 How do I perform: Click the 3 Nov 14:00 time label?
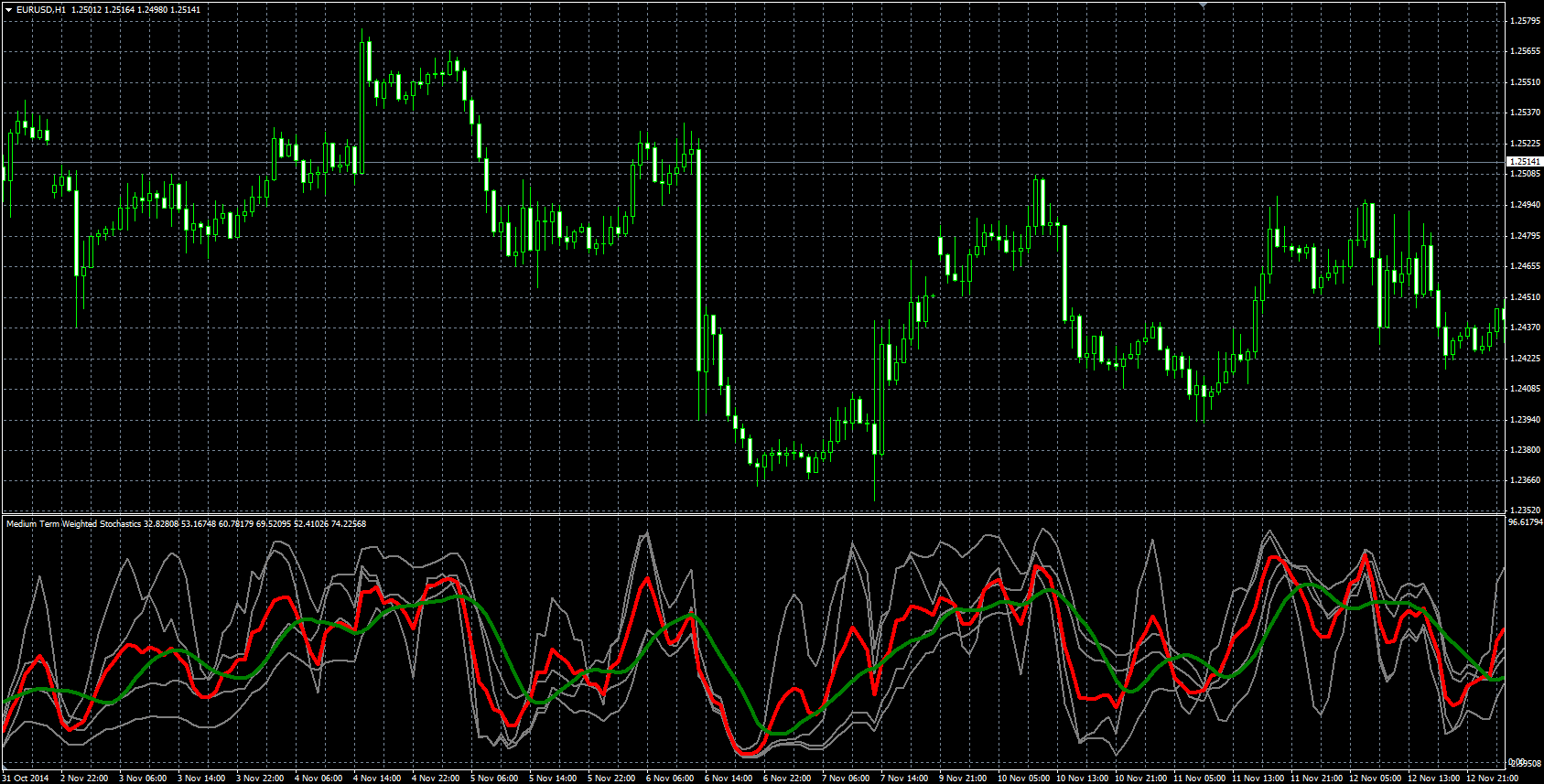point(201,779)
